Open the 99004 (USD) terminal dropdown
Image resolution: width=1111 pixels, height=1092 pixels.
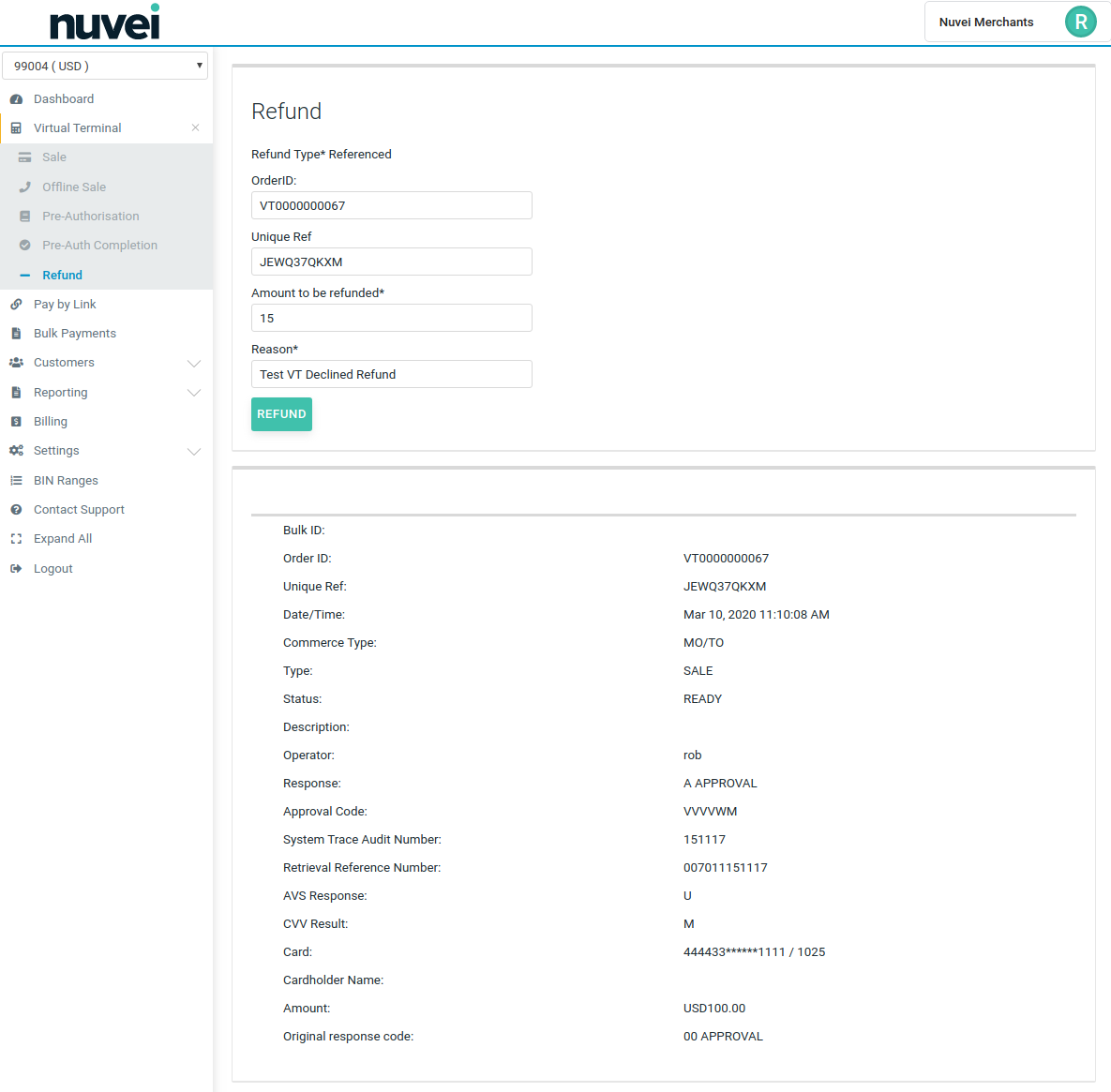105,66
